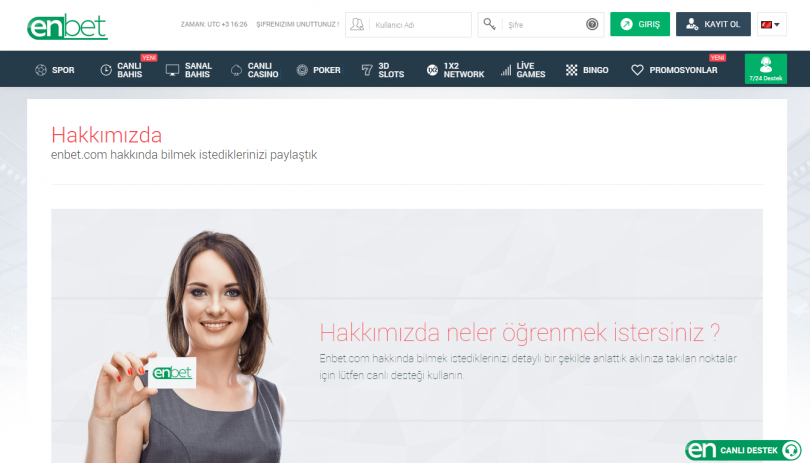Open the SPOR menu item
The width and height of the screenshot is (810, 463).
pyautogui.click(x=55, y=70)
